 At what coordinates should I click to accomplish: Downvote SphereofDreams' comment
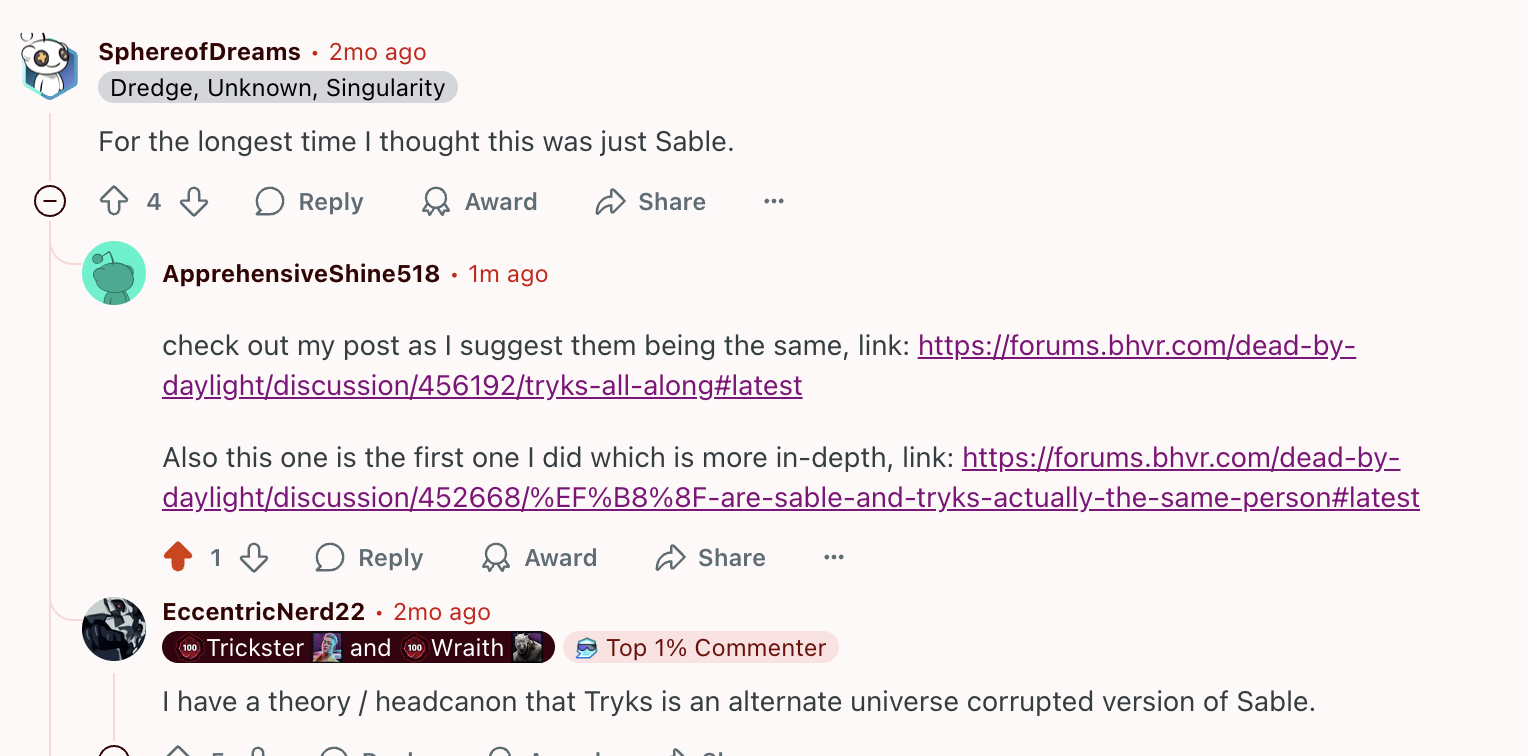pos(194,201)
